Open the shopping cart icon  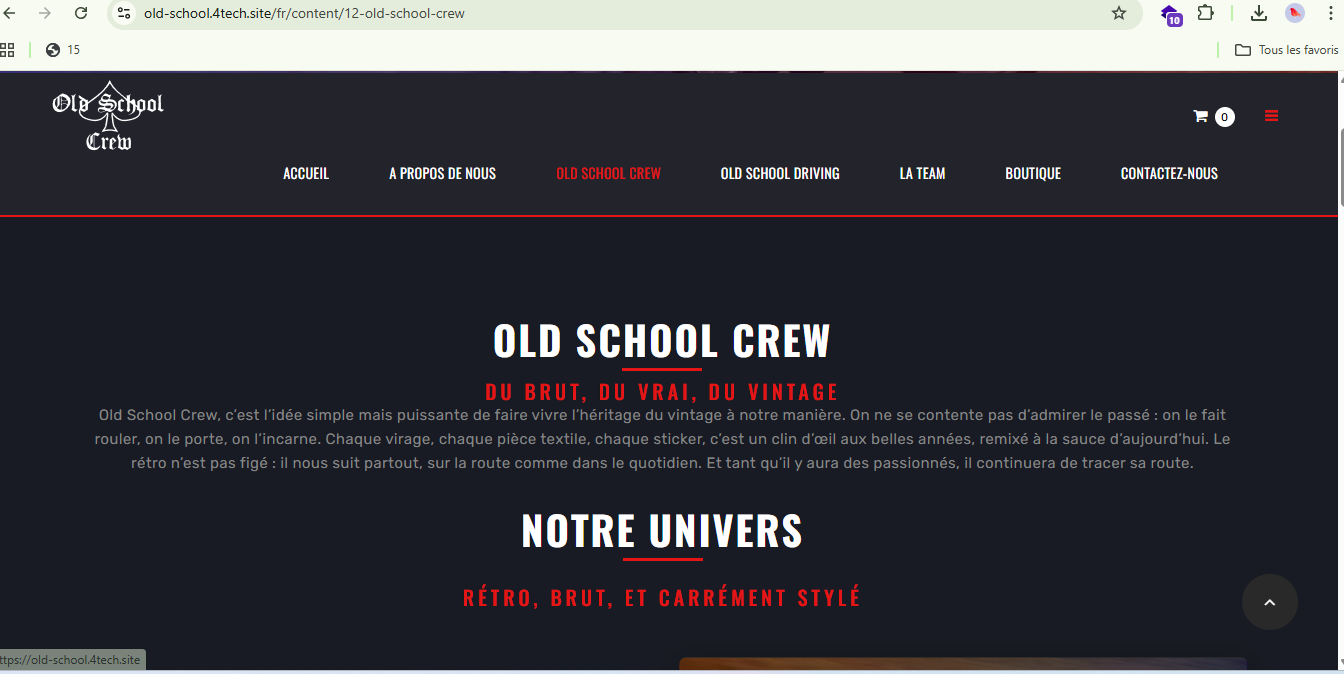click(x=1201, y=116)
